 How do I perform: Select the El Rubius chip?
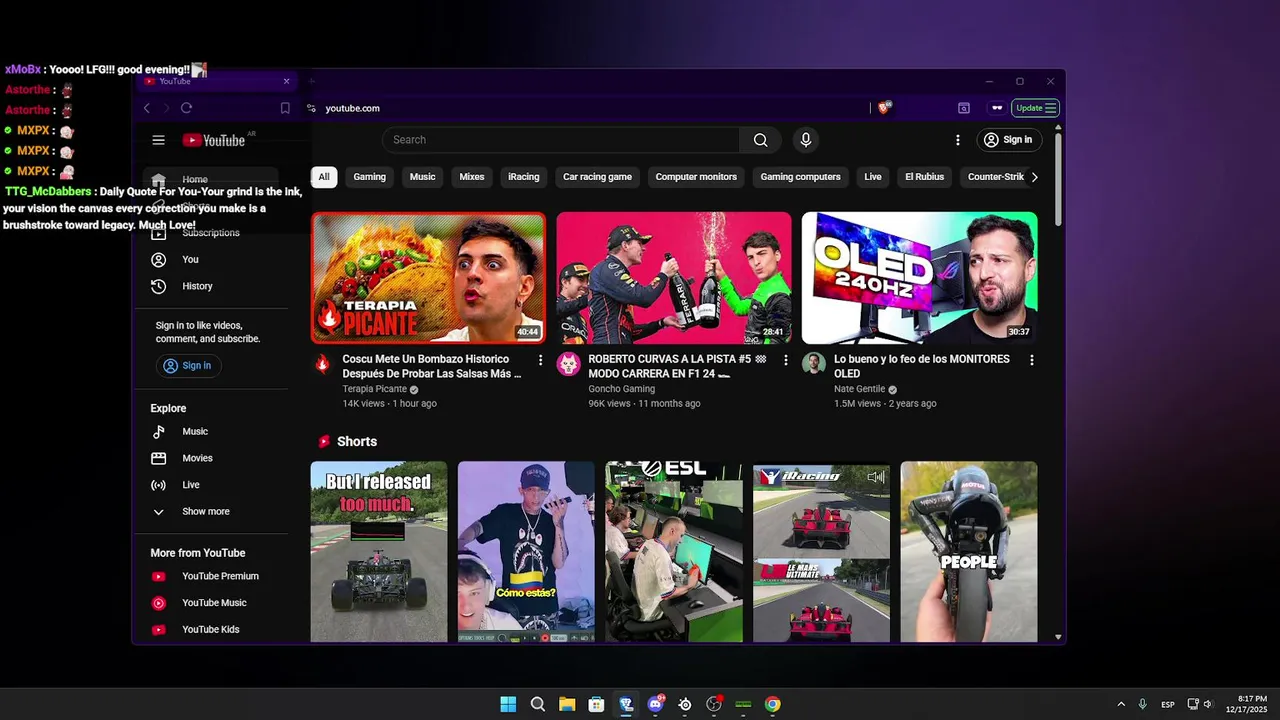[x=924, y=177]
